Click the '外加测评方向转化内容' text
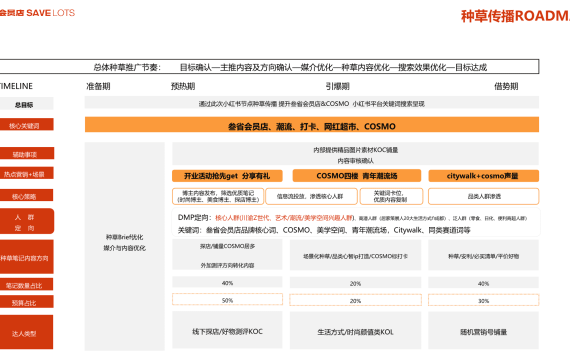570x360 pixels. (227, 265)
